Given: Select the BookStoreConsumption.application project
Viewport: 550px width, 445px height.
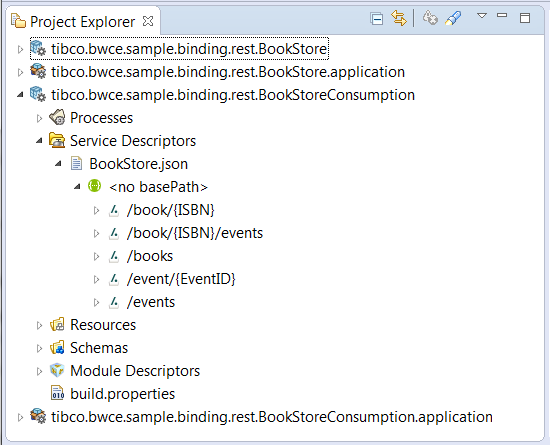Looking at the screenshot, I should [272, 417].
